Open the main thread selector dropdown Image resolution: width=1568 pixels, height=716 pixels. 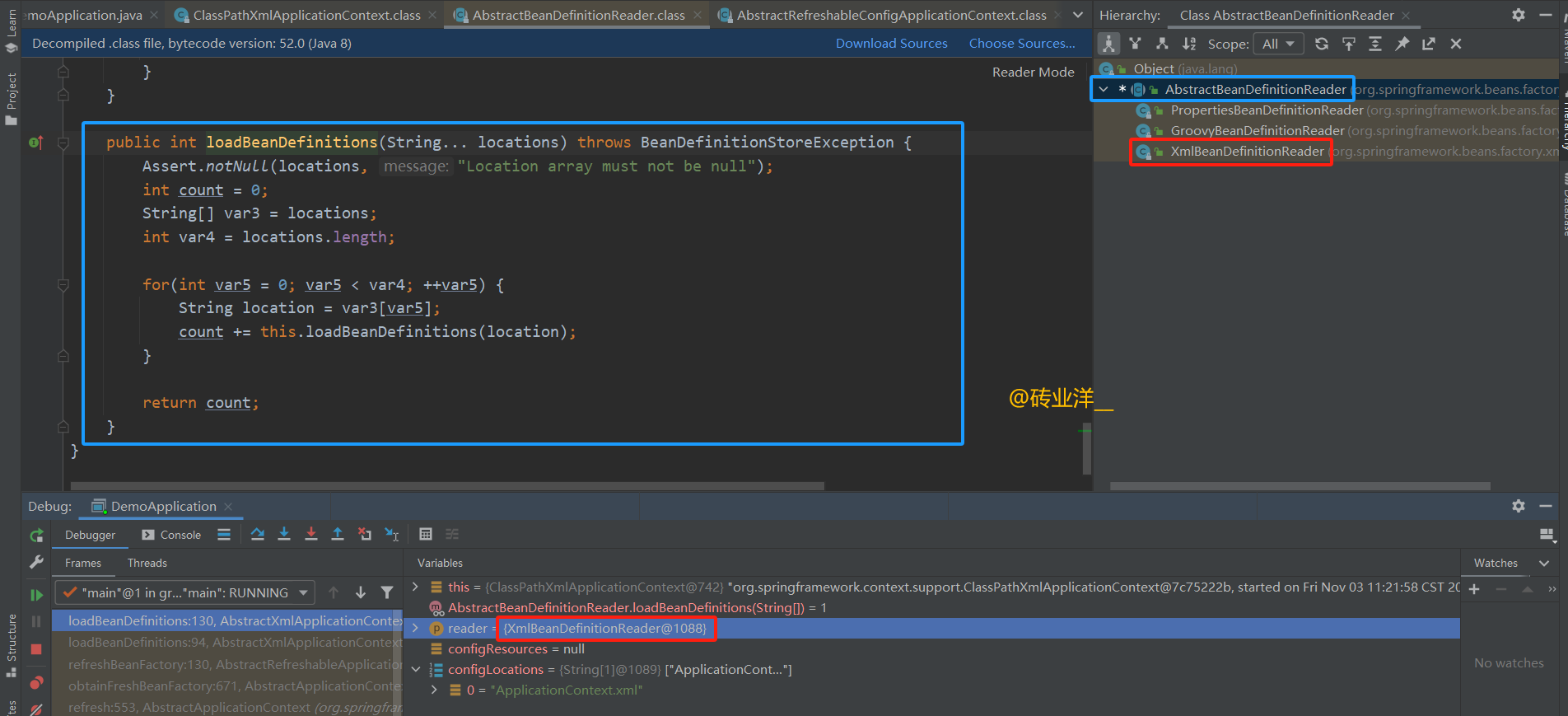pyautogui.click(x=185, y=593)
